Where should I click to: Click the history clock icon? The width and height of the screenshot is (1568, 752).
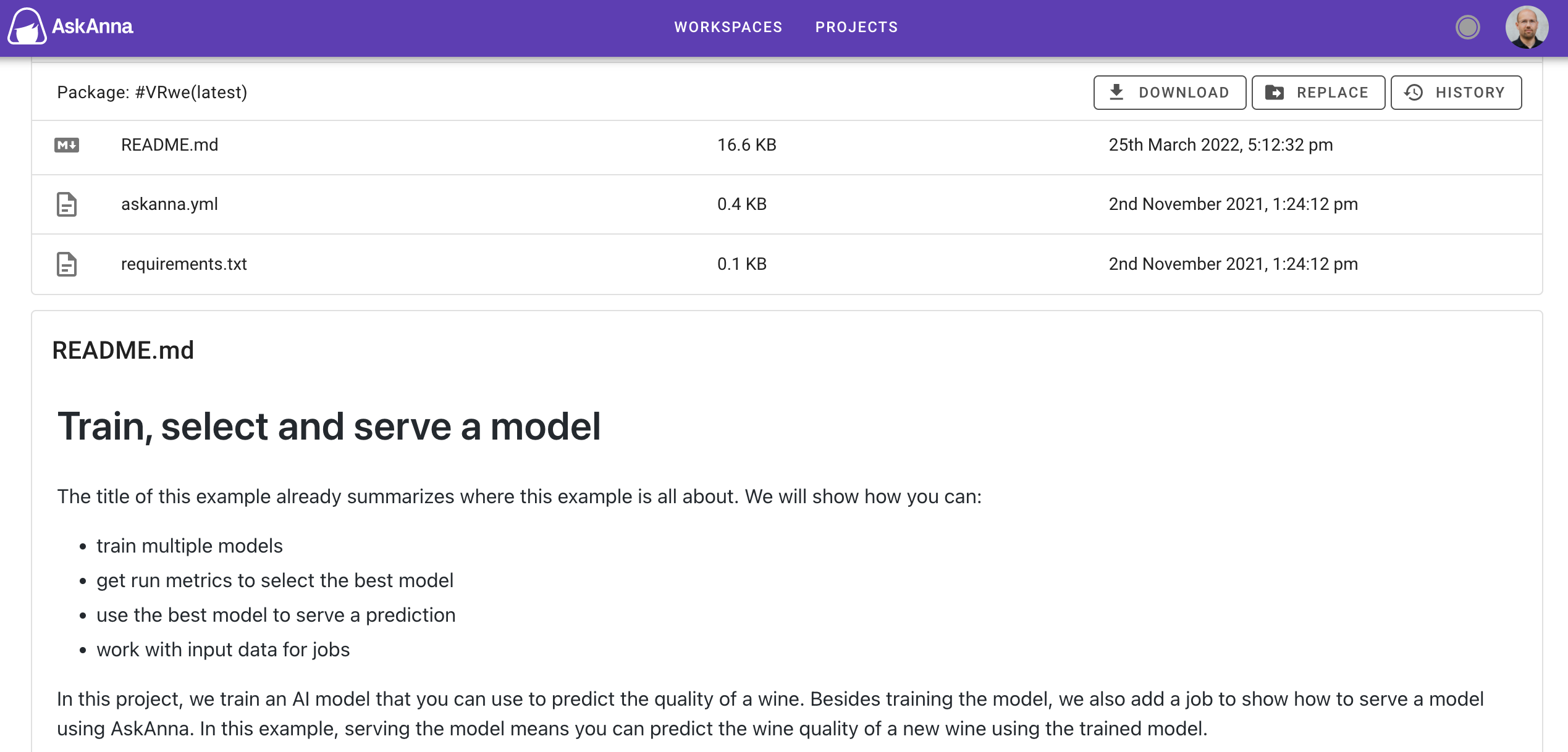1414,93
